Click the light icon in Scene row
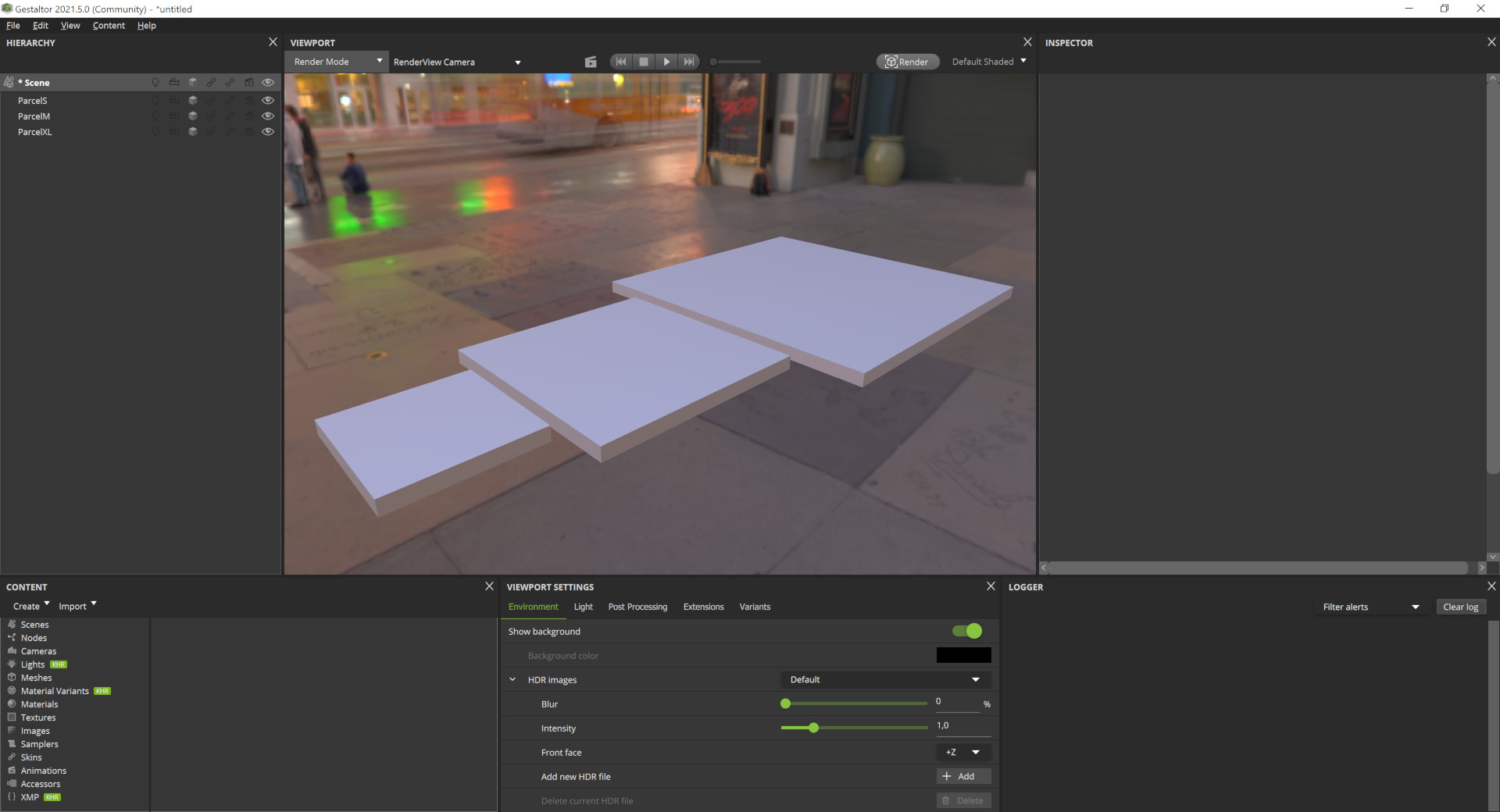The image size is (1500, 812). click(x=155, y=82)
